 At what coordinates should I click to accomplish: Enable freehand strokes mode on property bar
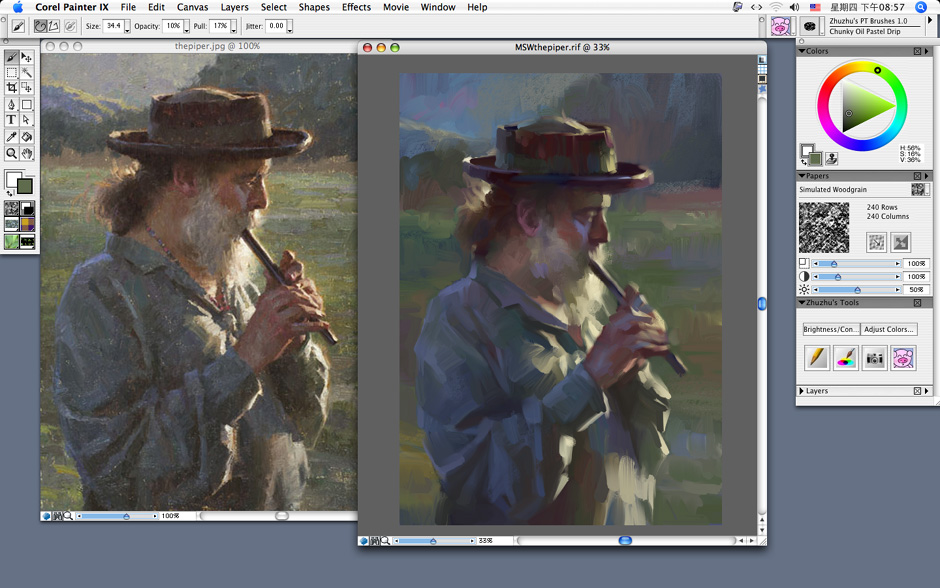40,26
